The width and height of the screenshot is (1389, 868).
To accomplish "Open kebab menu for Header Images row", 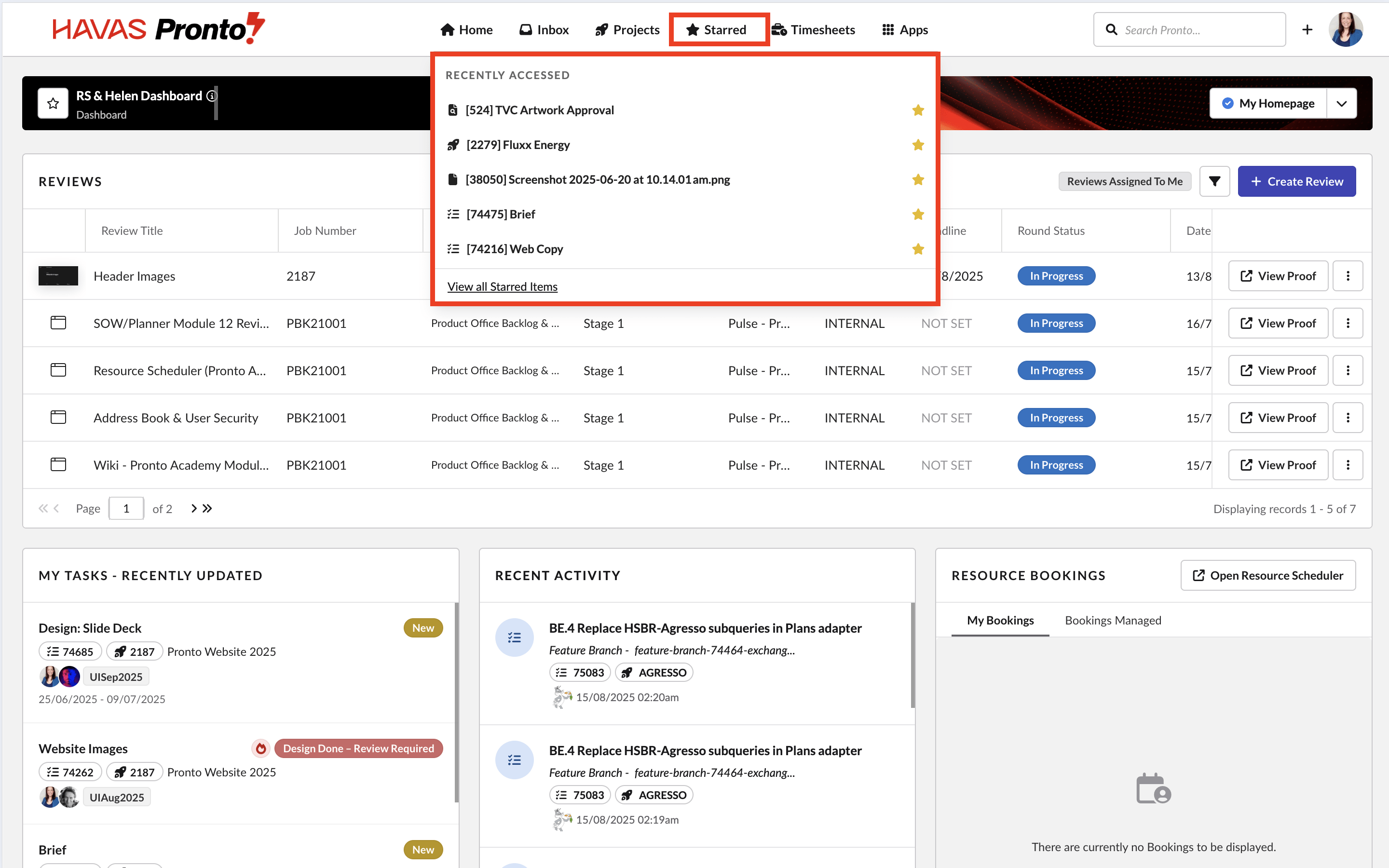I will tap(1348, 276).
